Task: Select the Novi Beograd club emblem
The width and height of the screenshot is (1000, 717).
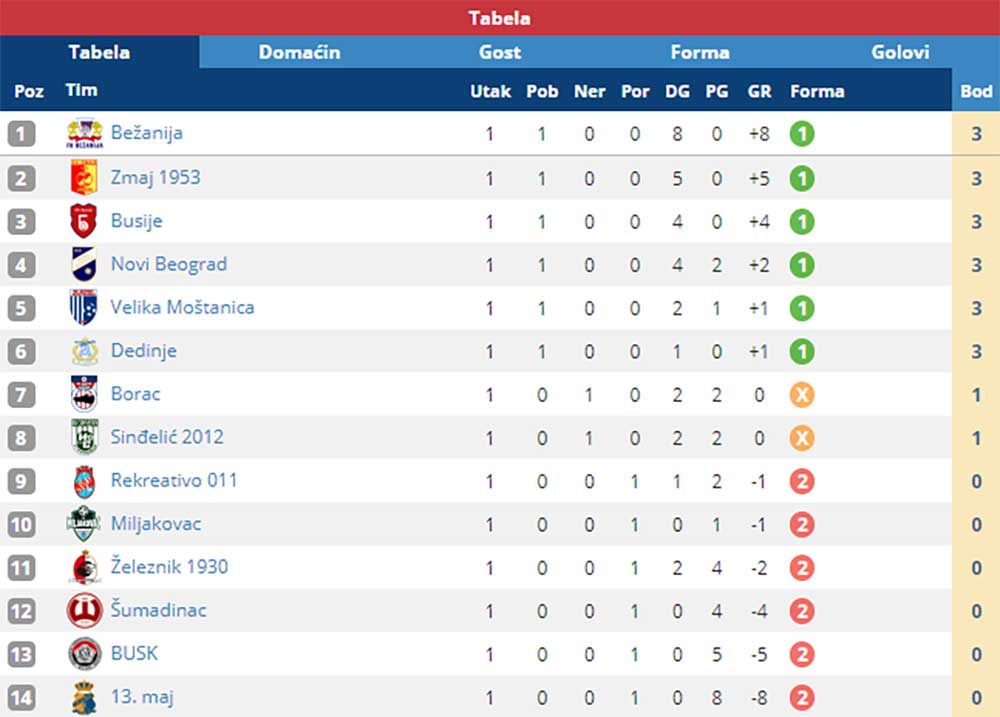Action: (x=84, y=264)
